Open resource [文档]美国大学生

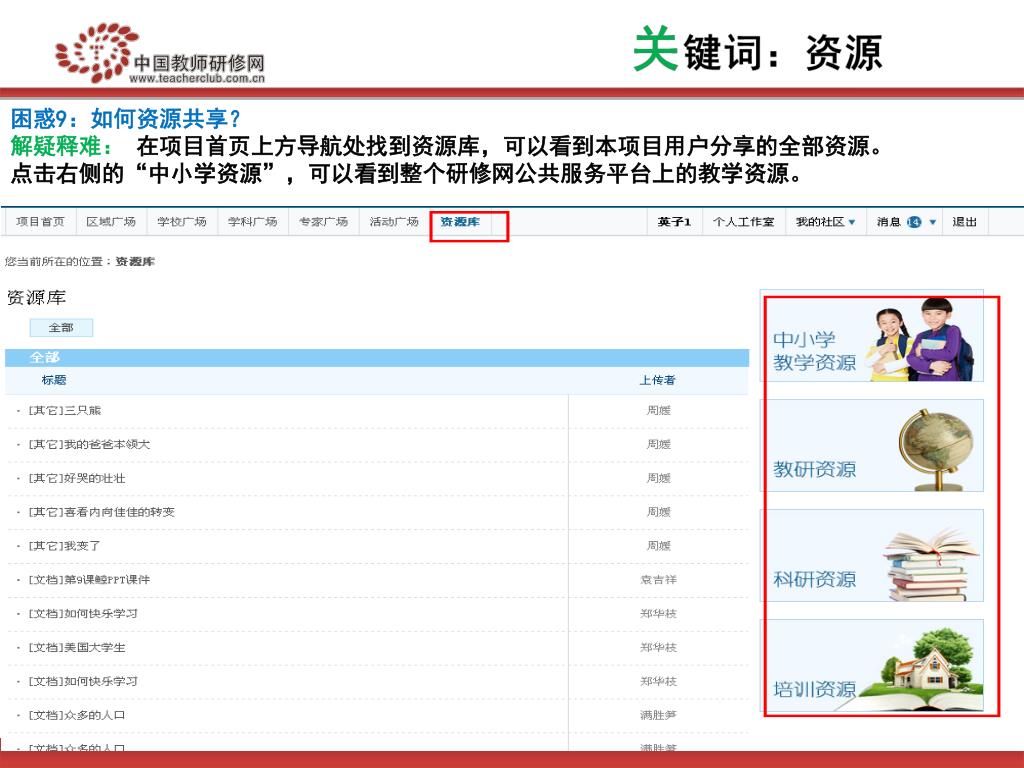(x=77, y=648)
